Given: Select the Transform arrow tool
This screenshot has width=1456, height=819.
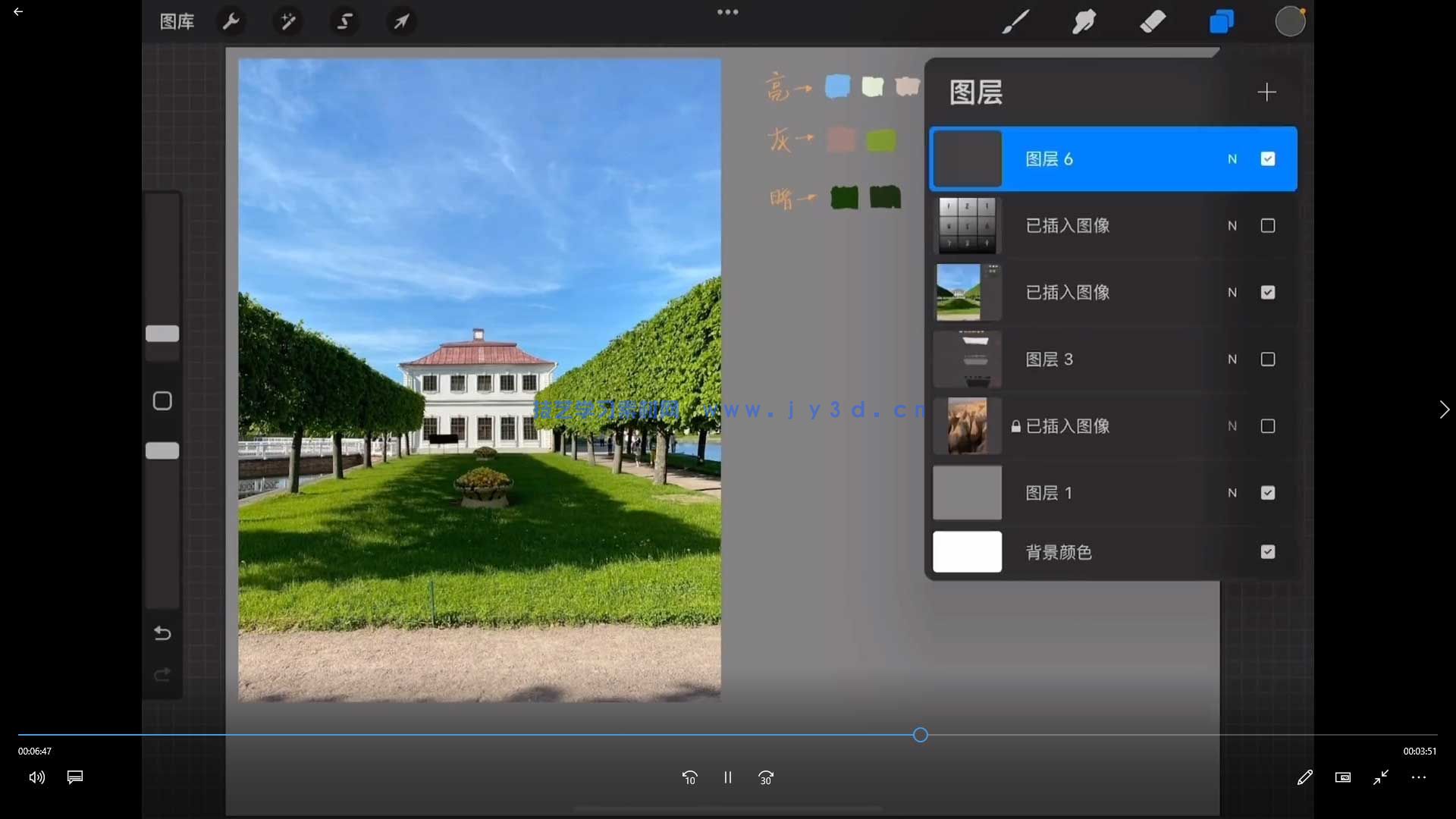Looking at the screenshot, I should click(401, 21).
